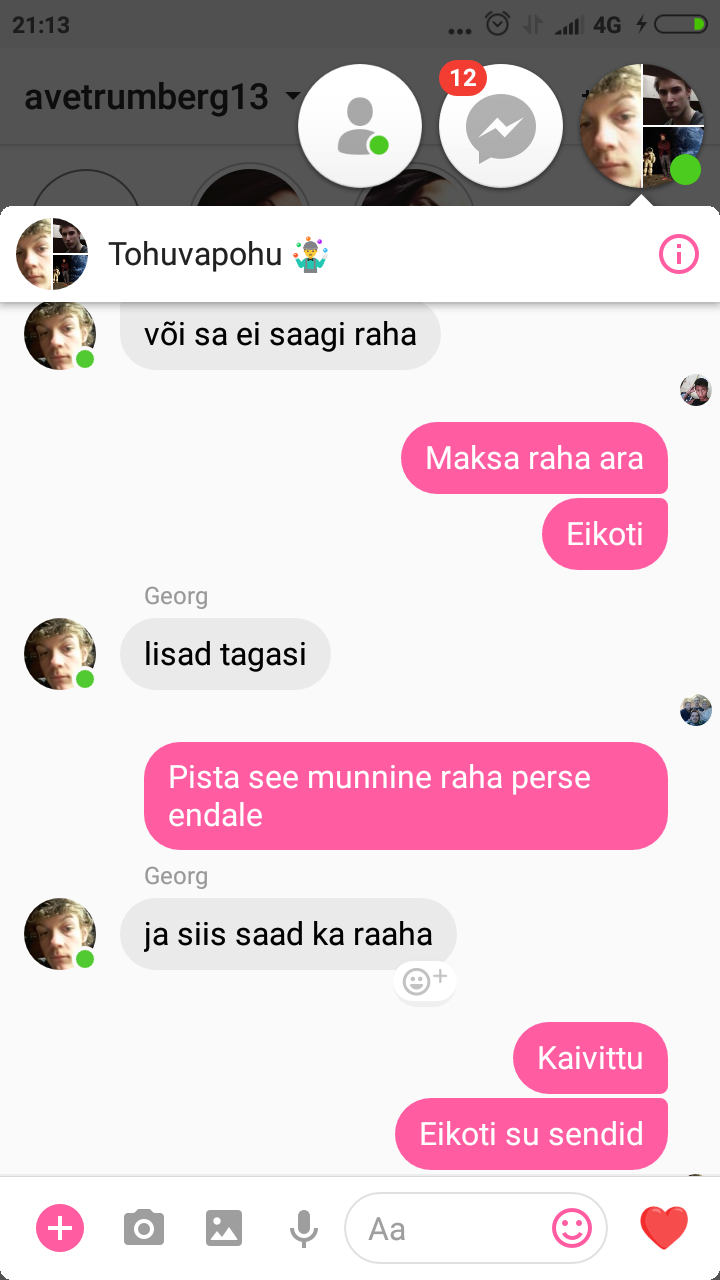720x1280 pixels.
Task: Add reaction to "ja siis saad ka raaha"
Action: click(x=425, y=982)
